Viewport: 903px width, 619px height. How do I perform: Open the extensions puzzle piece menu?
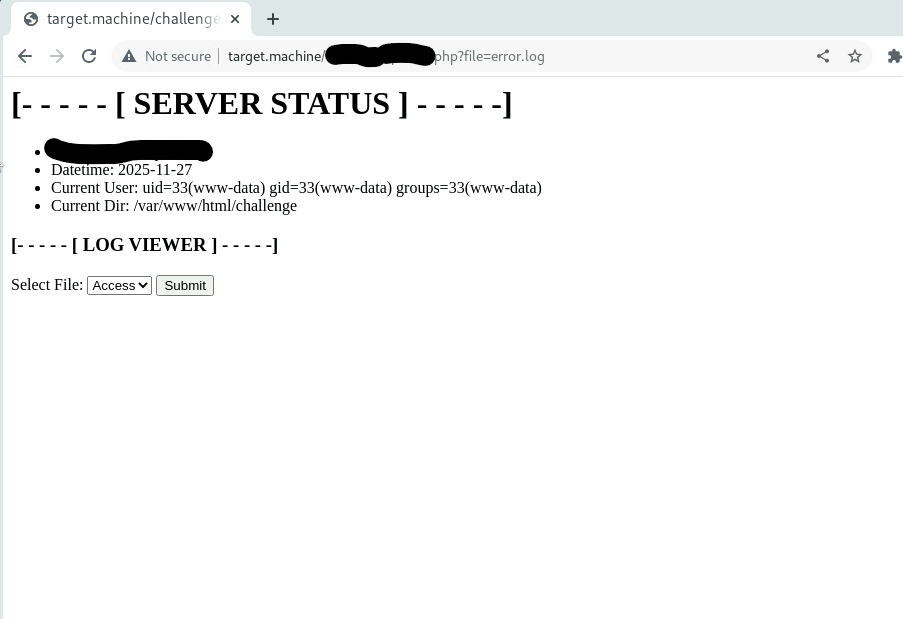894,56
